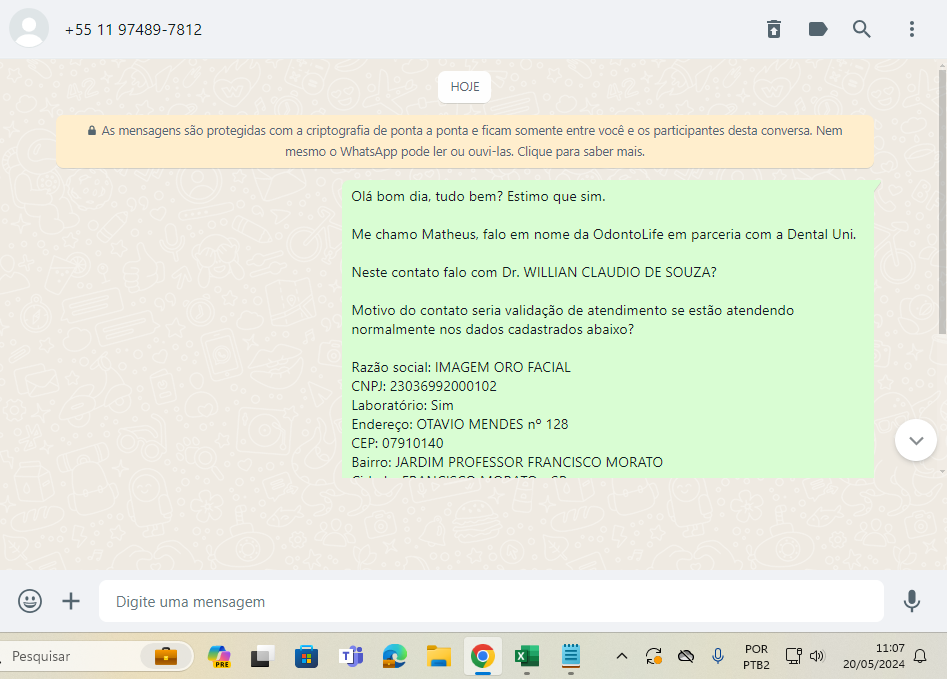Open contact info for +55 11 97489-7812
Screen dimensions: 947x679
click(133, 30)
